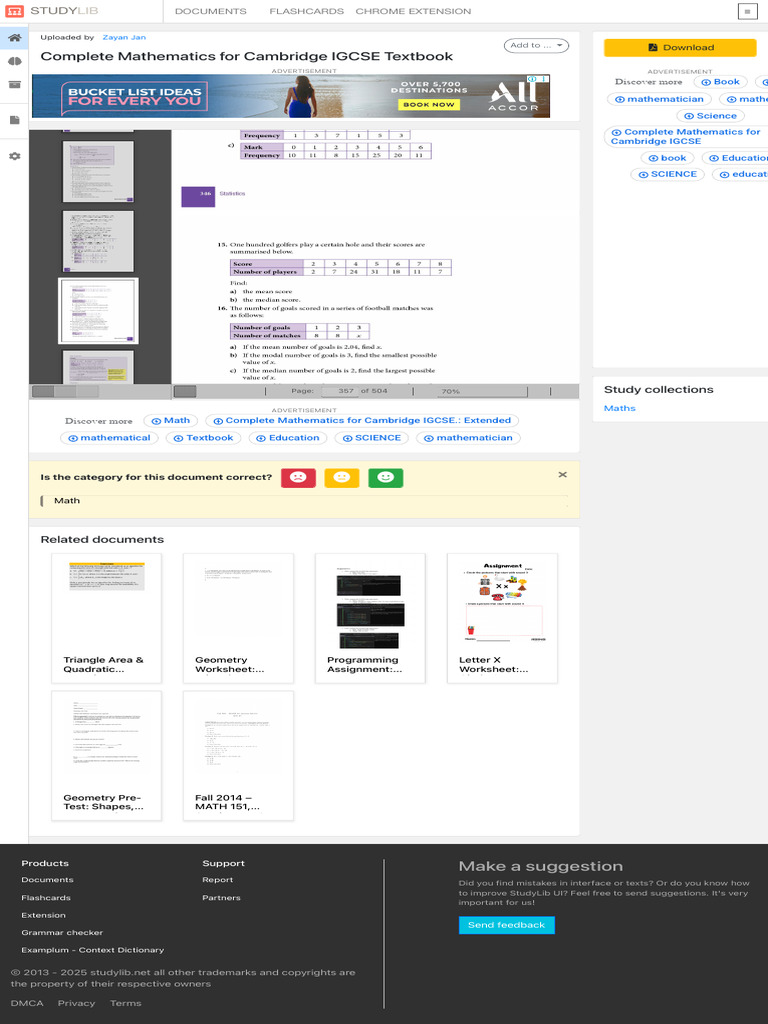768x1024 pixels.
Task: Open the DMCA footer link
Action: coord(27,1004)
